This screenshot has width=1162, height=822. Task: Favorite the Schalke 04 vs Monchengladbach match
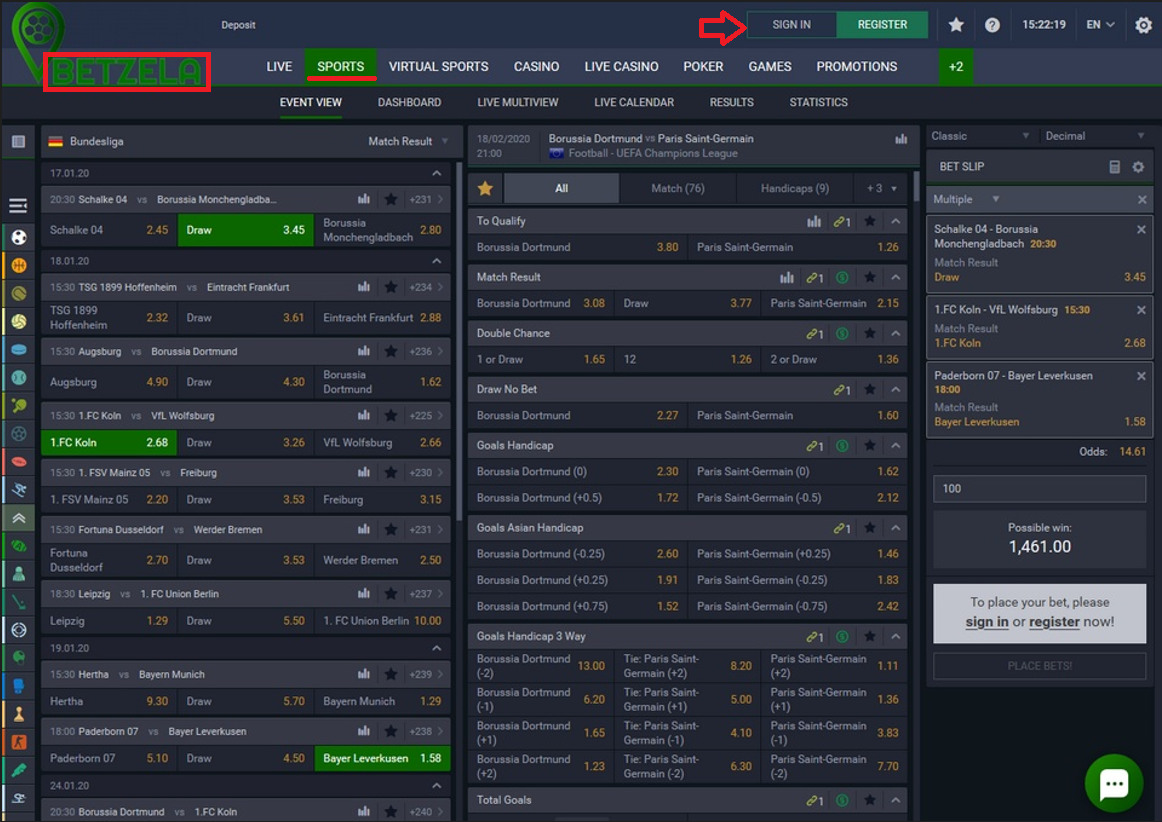pos(391,199)
